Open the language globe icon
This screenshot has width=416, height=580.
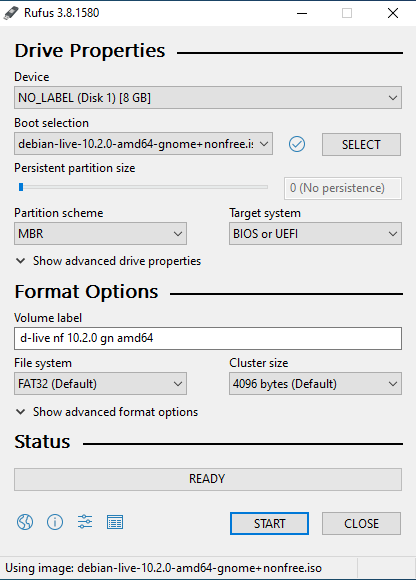pos(25,522)
